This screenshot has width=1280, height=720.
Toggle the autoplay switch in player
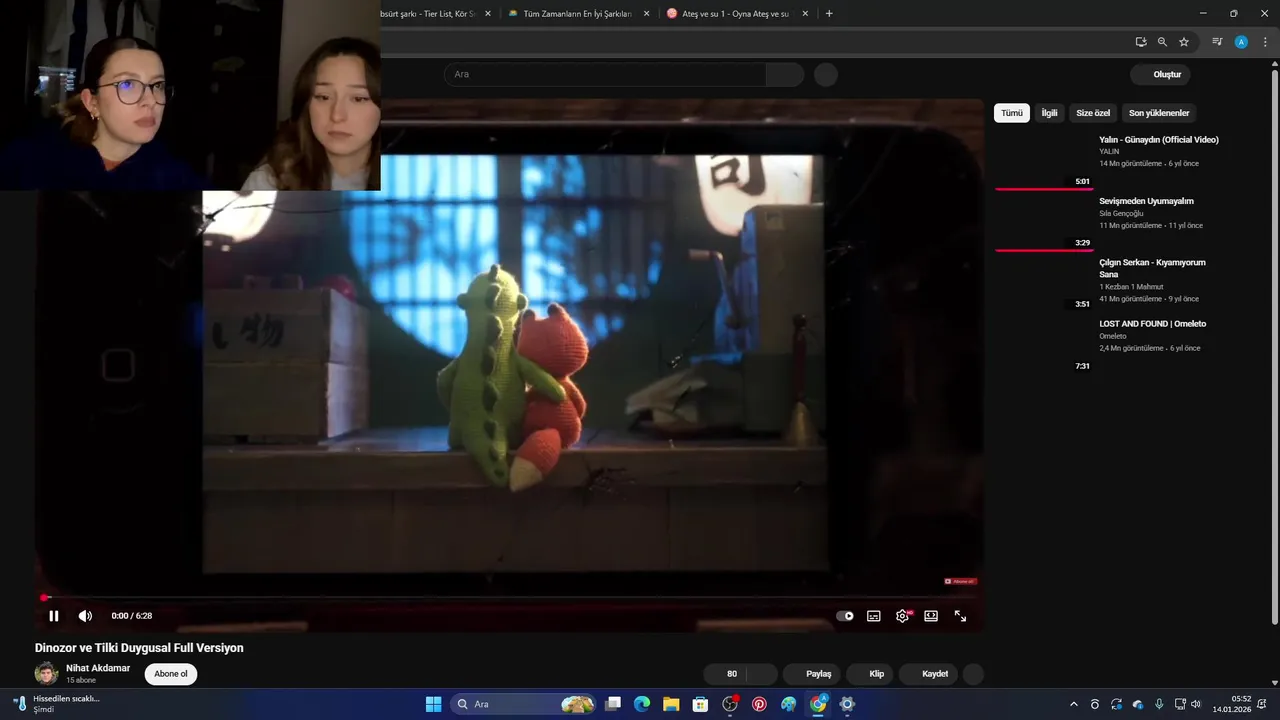click(x=845, y=616)
